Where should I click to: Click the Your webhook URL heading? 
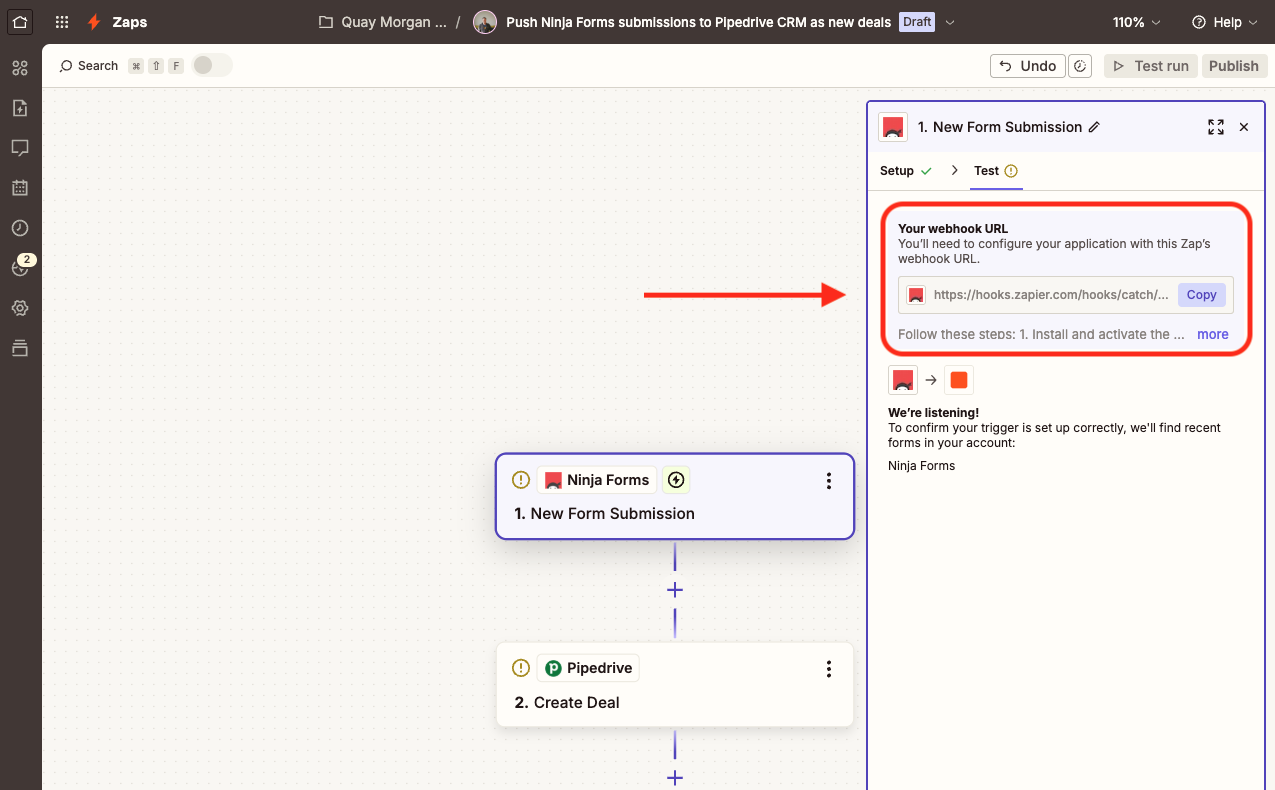953,229
